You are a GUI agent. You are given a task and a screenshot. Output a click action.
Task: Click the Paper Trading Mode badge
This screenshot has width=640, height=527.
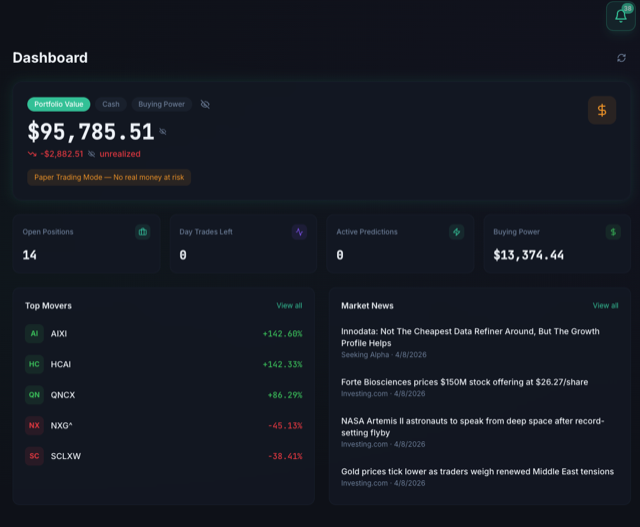[x=109, y=177]
